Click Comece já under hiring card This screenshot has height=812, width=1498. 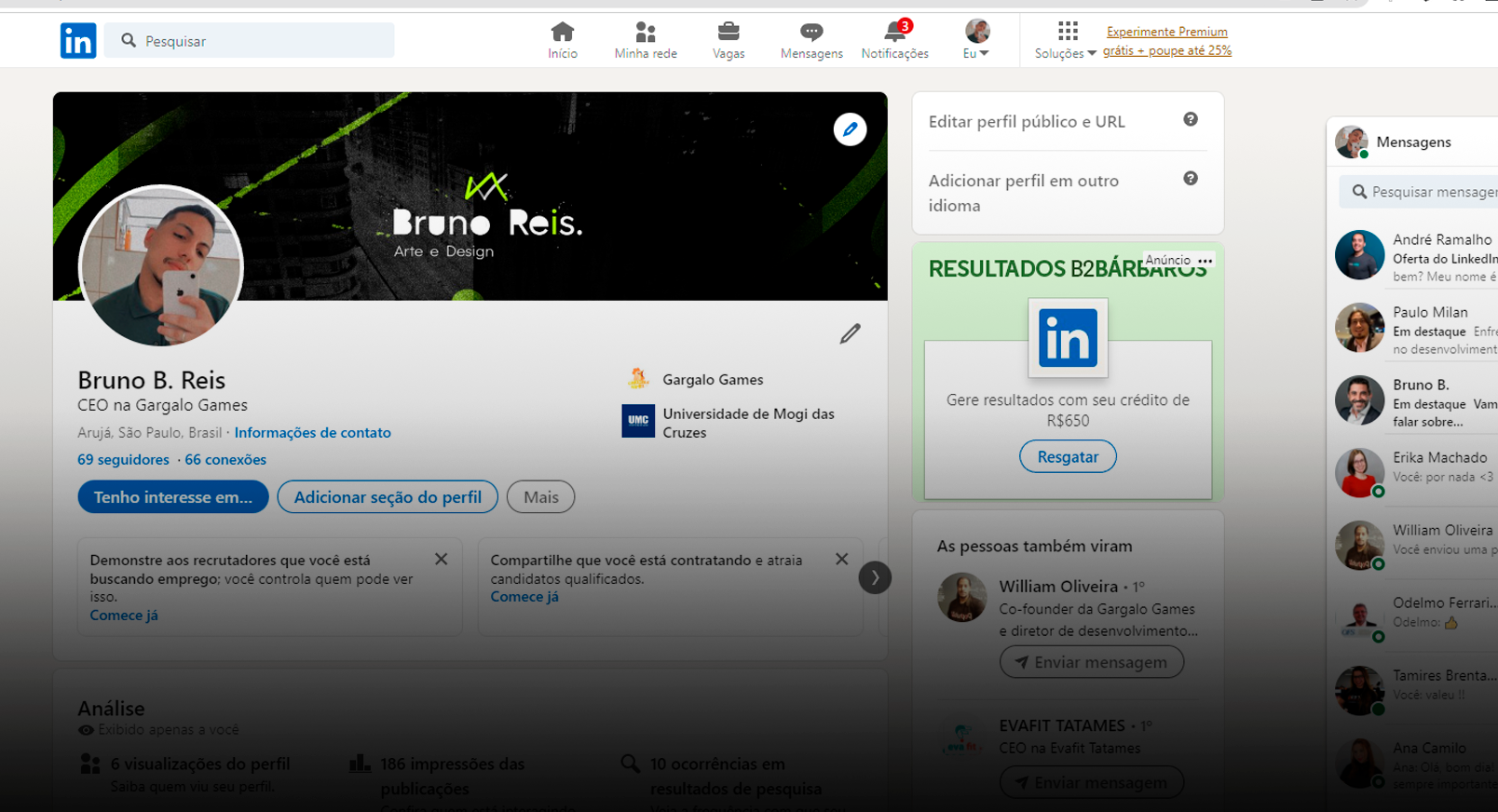[524, 597]
